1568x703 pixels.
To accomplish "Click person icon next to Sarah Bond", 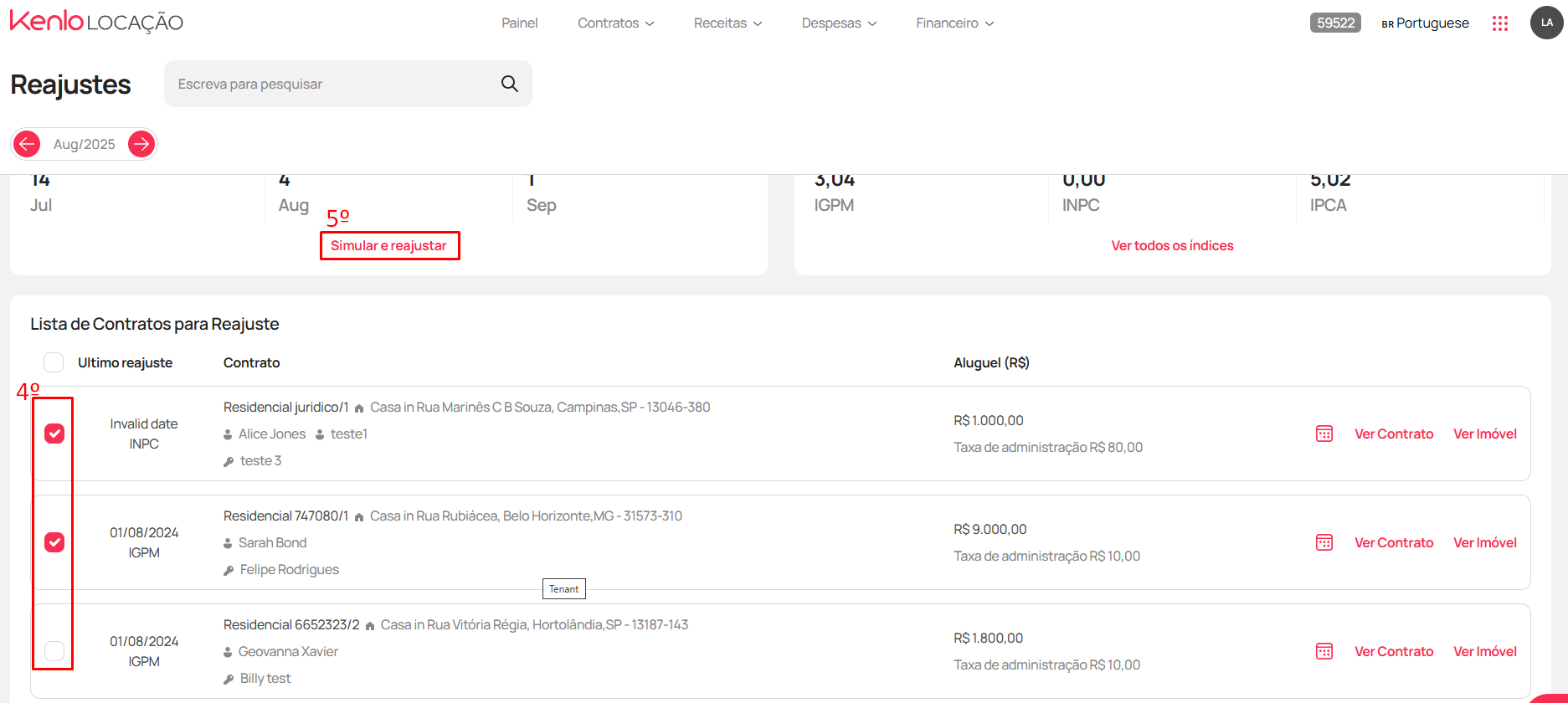I will [228, 543].
